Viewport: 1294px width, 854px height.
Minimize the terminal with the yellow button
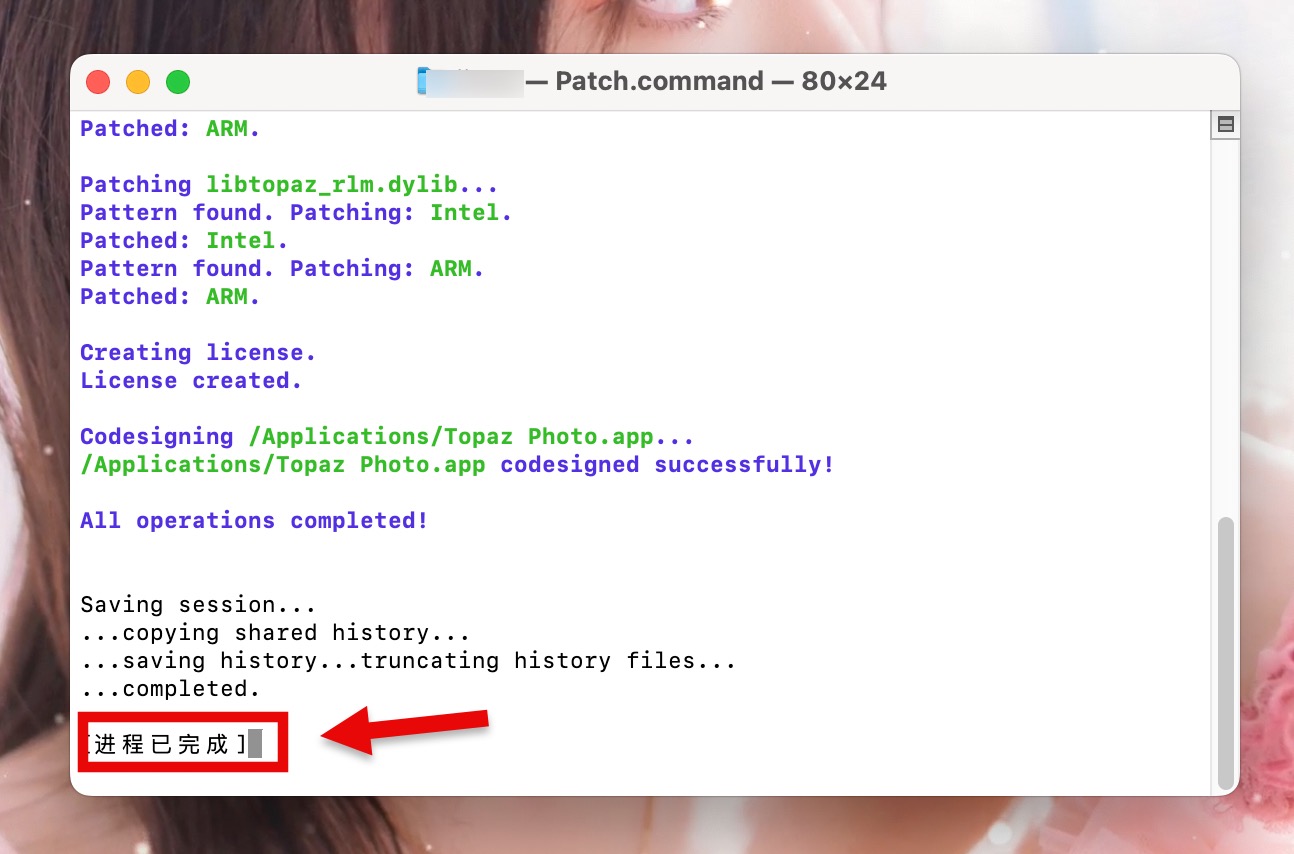138,82
